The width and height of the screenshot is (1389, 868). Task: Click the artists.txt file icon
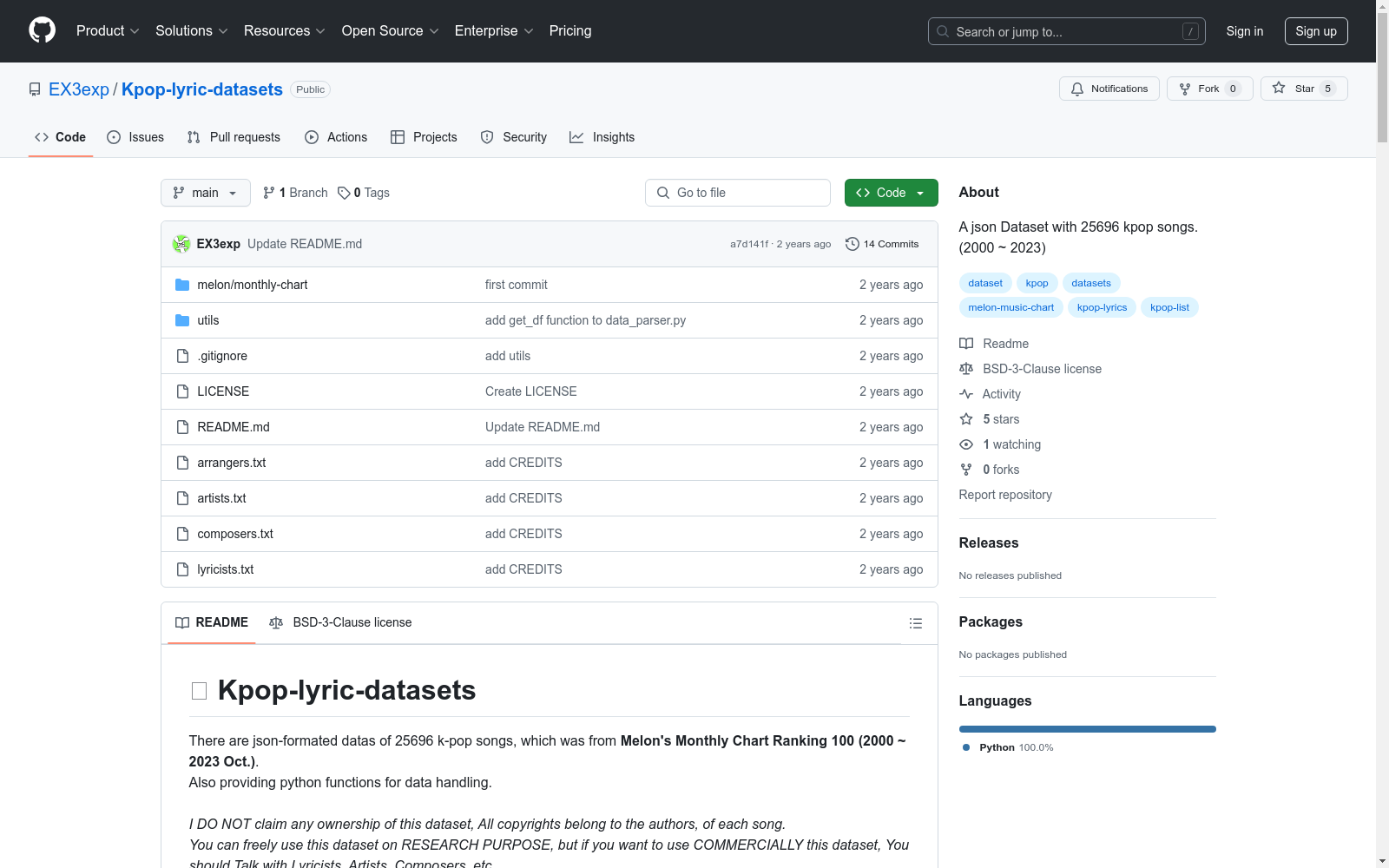tap(182, 498)
